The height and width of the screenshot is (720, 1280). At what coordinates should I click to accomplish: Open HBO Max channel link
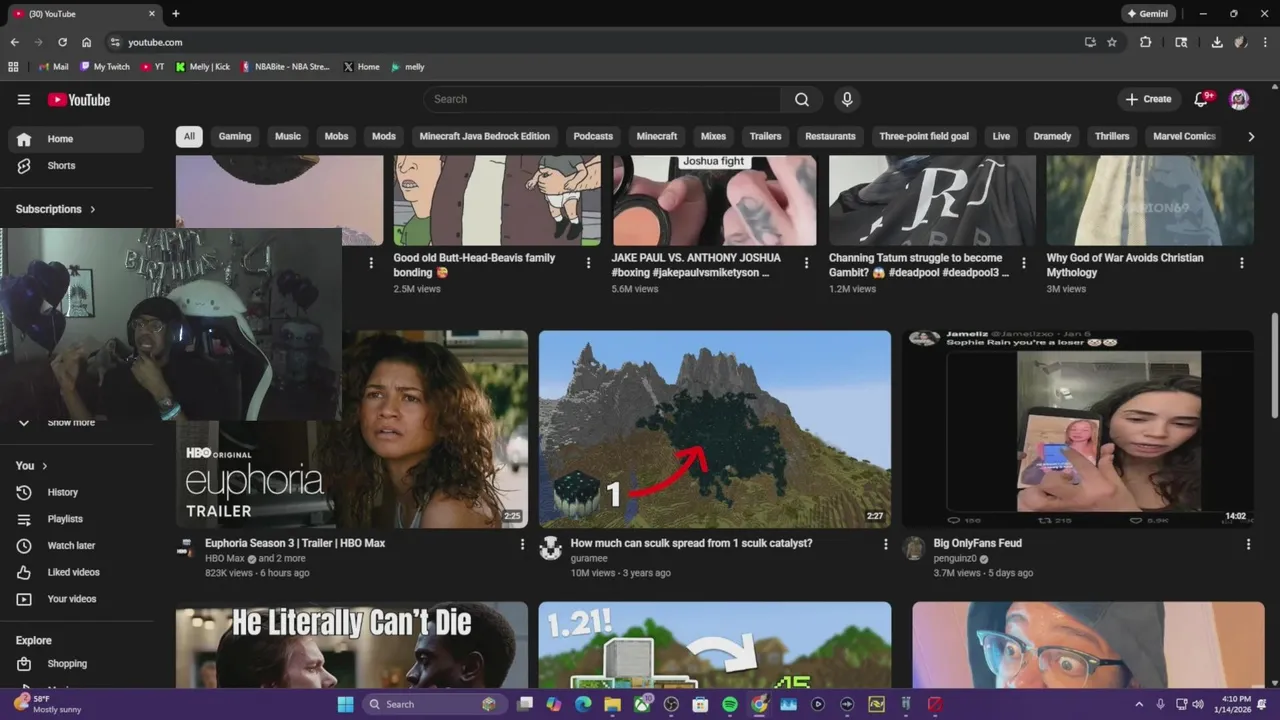225,559
